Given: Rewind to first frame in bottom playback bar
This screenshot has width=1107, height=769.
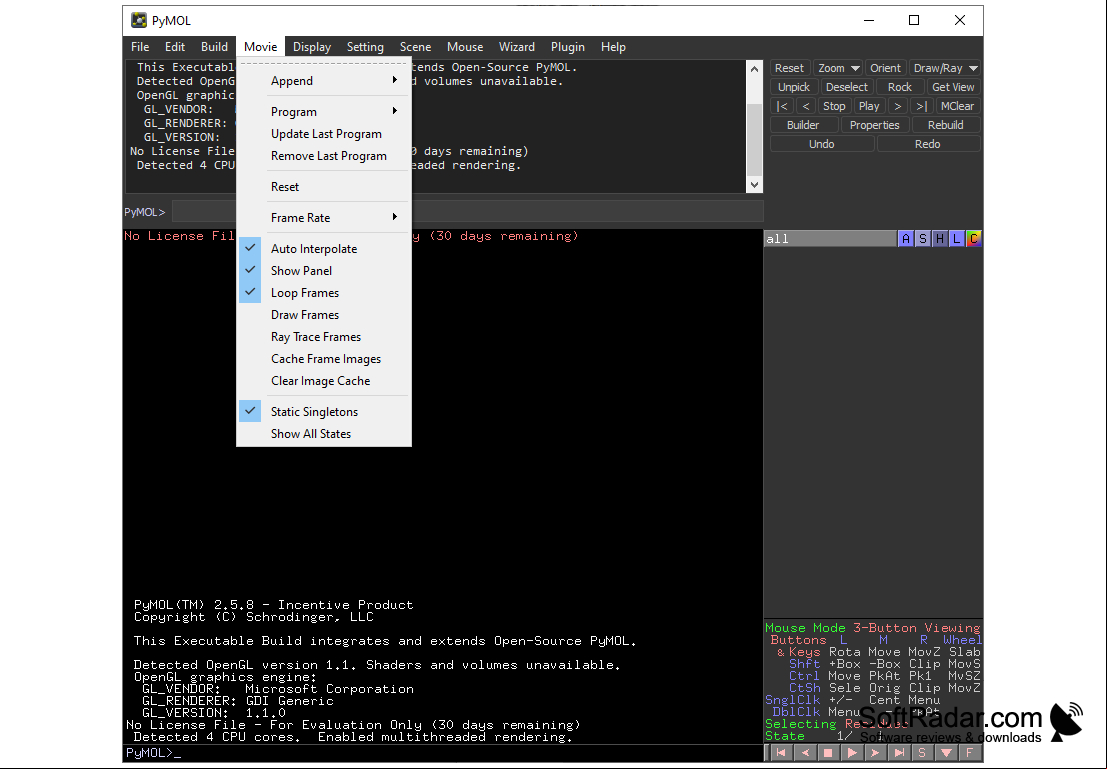Looking at the screenshot, I should pyautogui.click(x=780, y=753).
